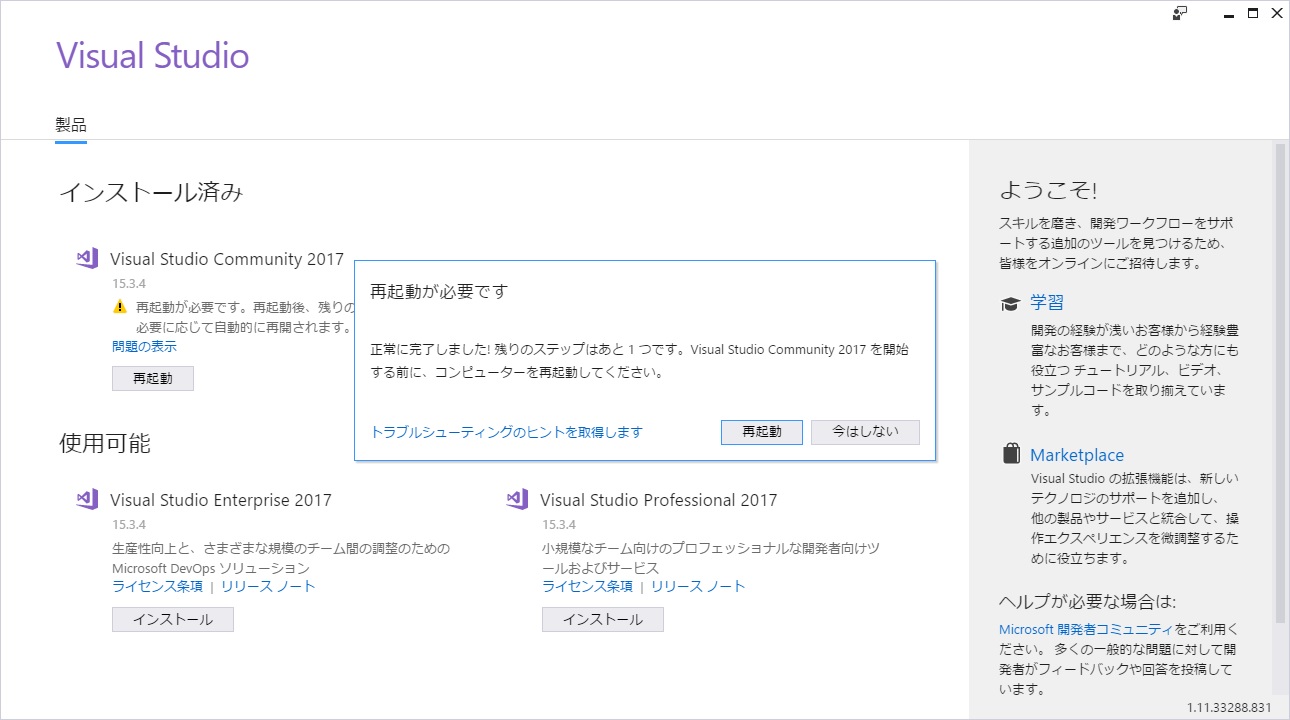Install Visual Studio Professional 2017
Image resolution: width=1290 pixels, height=720 pixels.
(x=603, y=619)
